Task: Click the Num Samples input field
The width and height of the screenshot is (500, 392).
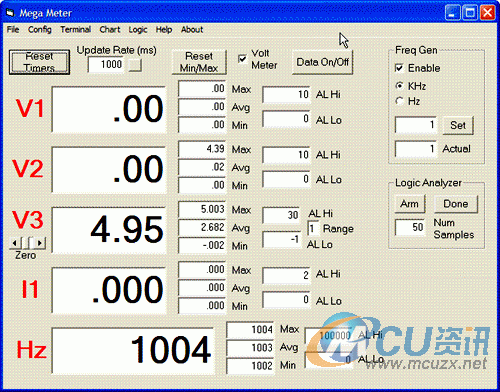Action: pyautogui.click(x=410, y=227)
